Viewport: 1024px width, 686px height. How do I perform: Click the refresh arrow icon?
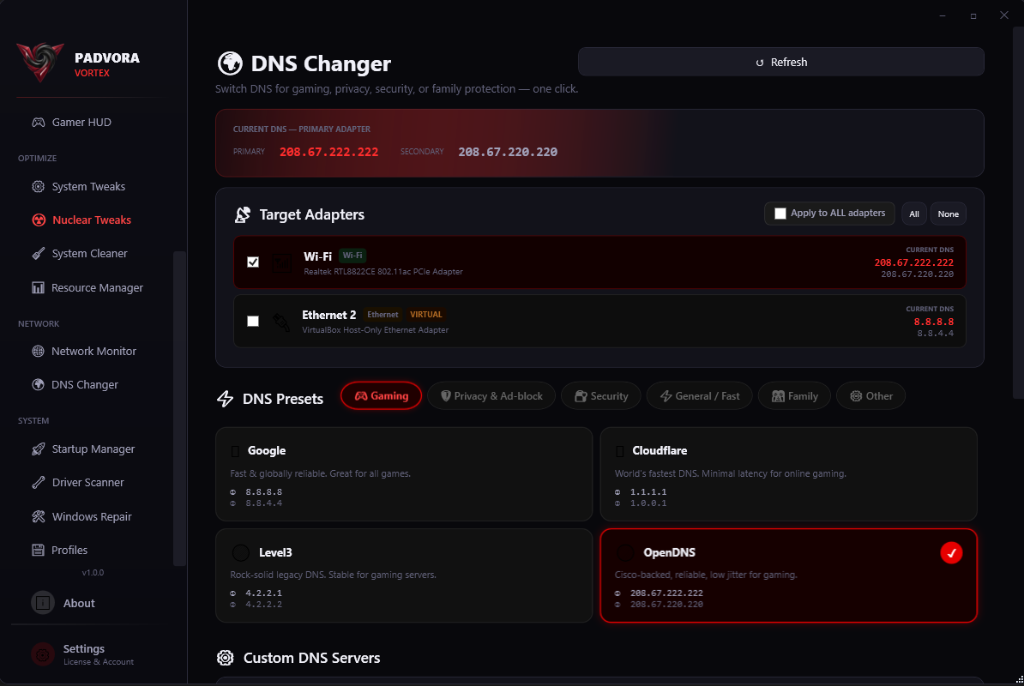click(x=760, y=63)
